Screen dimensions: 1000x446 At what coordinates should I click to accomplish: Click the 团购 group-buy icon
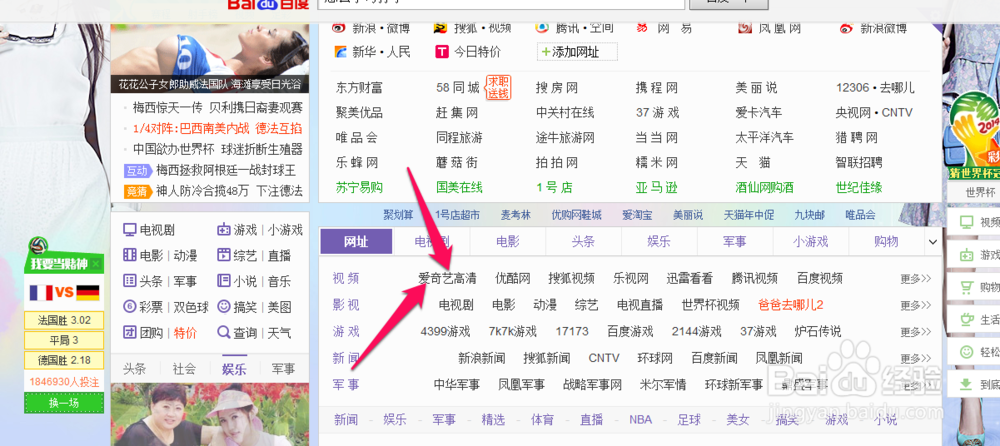[129, 332]
